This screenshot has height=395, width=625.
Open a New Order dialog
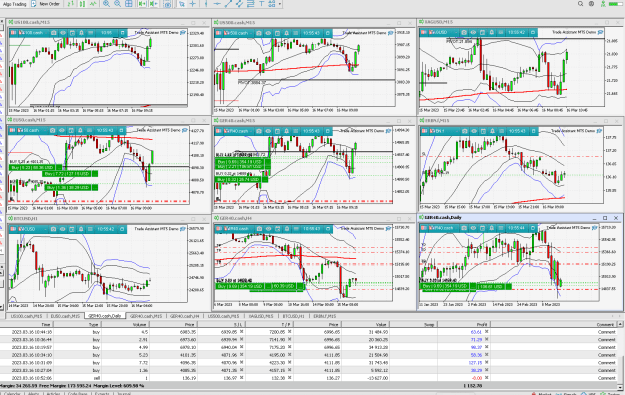(45, 4)
